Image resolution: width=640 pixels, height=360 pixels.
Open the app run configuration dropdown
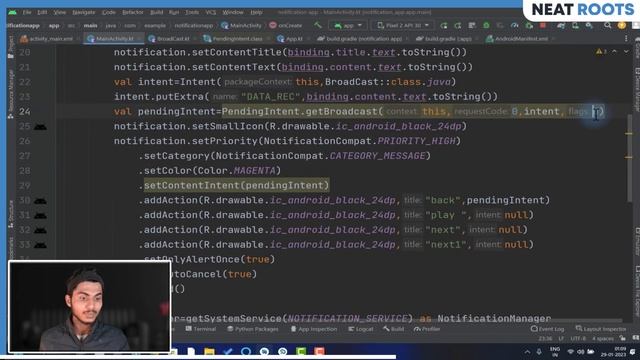point(348,25)
